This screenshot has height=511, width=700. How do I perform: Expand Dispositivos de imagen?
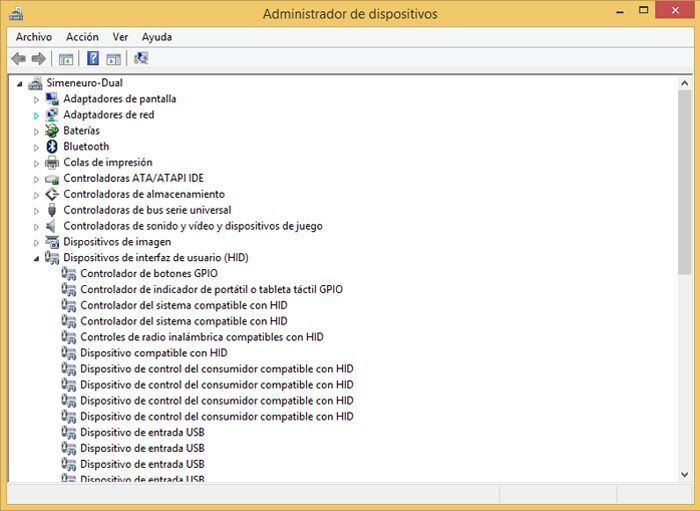(36, 243)
